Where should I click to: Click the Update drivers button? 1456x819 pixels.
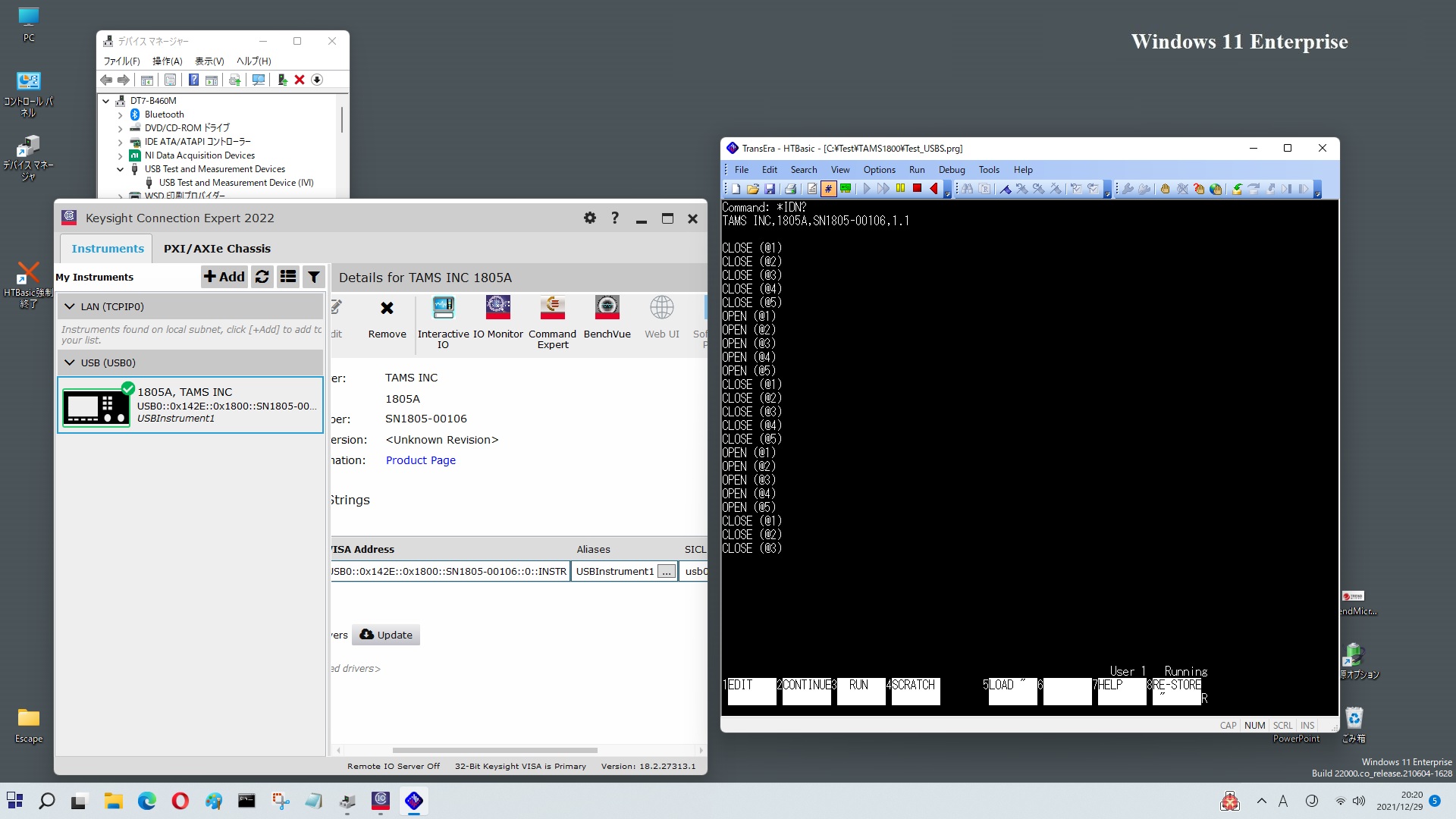coord(386,635)
